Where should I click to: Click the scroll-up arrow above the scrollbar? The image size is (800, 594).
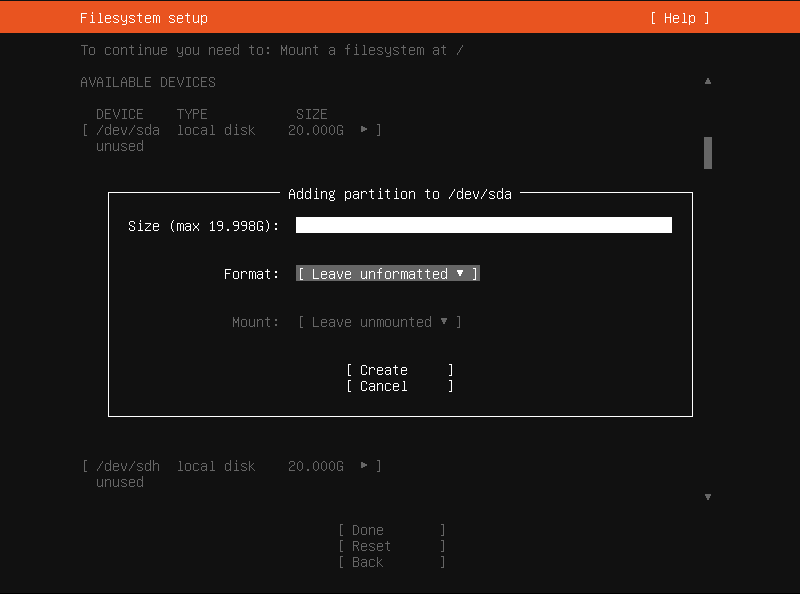click(708, 80)
